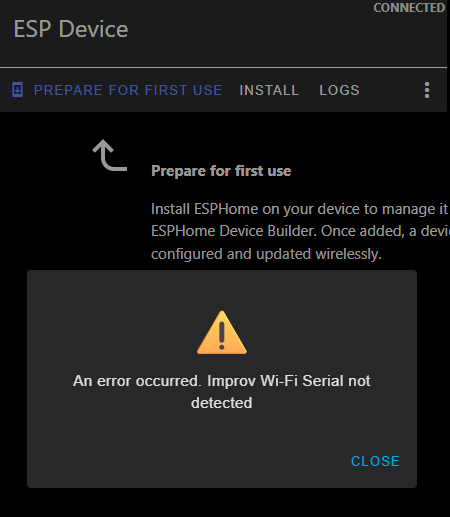The width and height of the screenshot is (450, 517).
Task: Click the ESPHome Device Builder text line
Action: tap(300, 231)
